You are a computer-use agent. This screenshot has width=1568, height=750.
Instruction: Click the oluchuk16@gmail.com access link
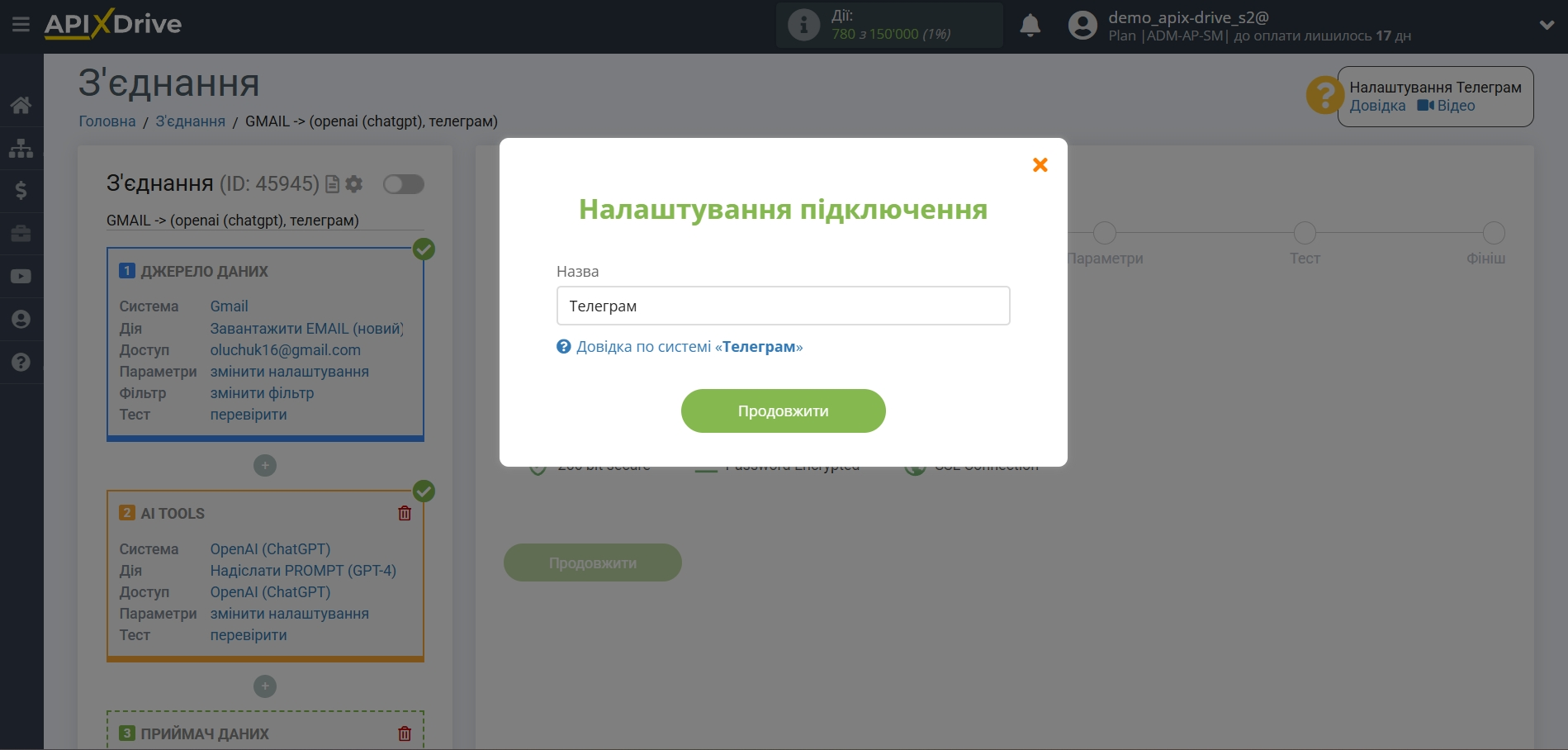[286, 350]
